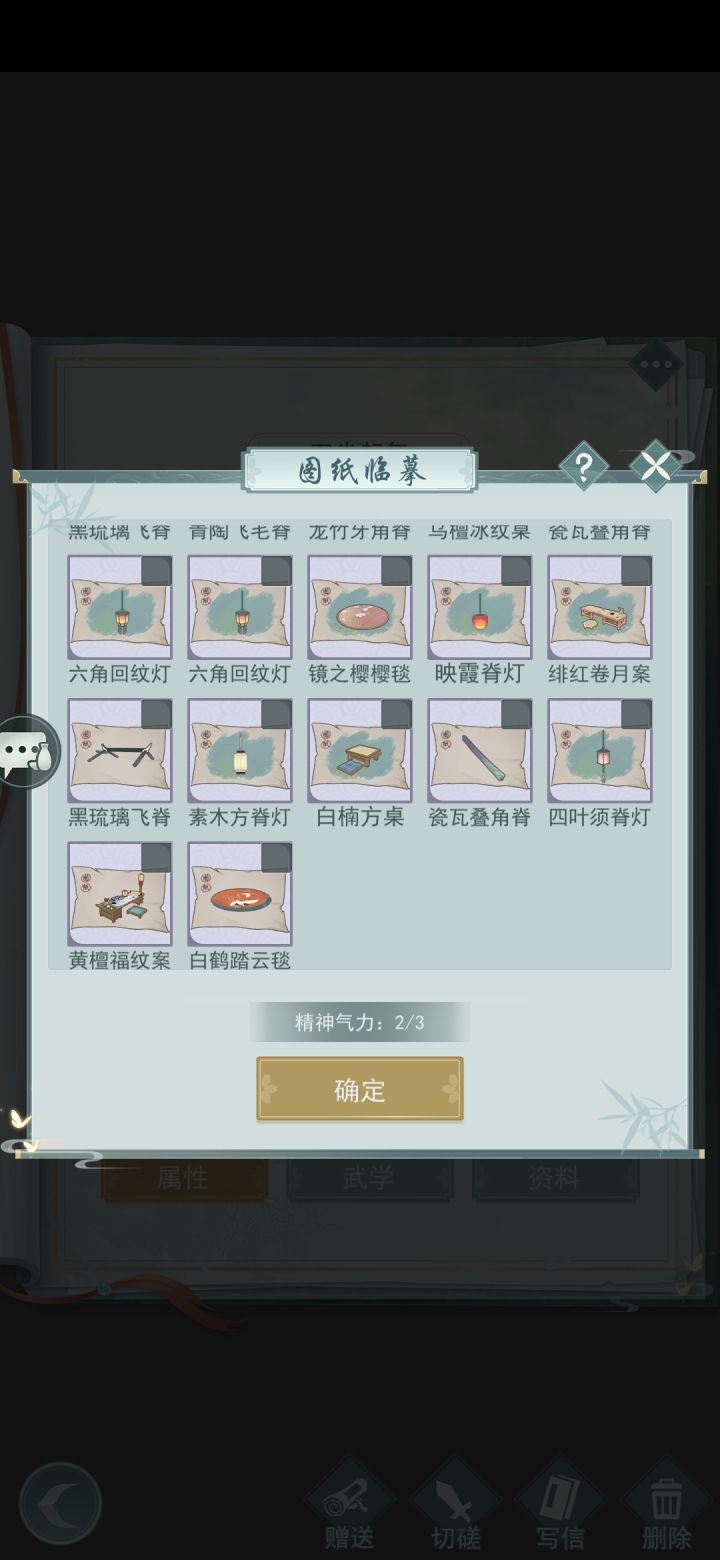Viewport: 720px width, 1560px height.
Task: Tick the checkbox on 素木方脊灯
Action: click(x=276, y=715)
